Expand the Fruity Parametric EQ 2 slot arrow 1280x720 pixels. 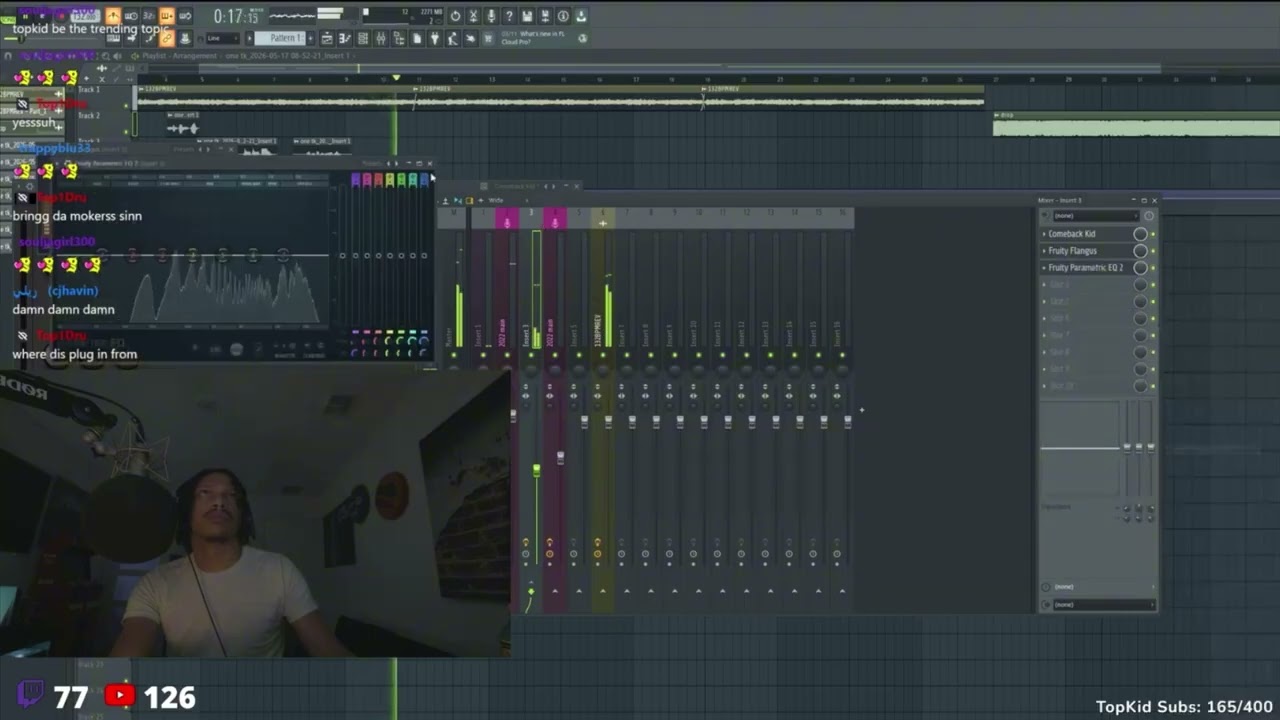tap(1044, 268)
